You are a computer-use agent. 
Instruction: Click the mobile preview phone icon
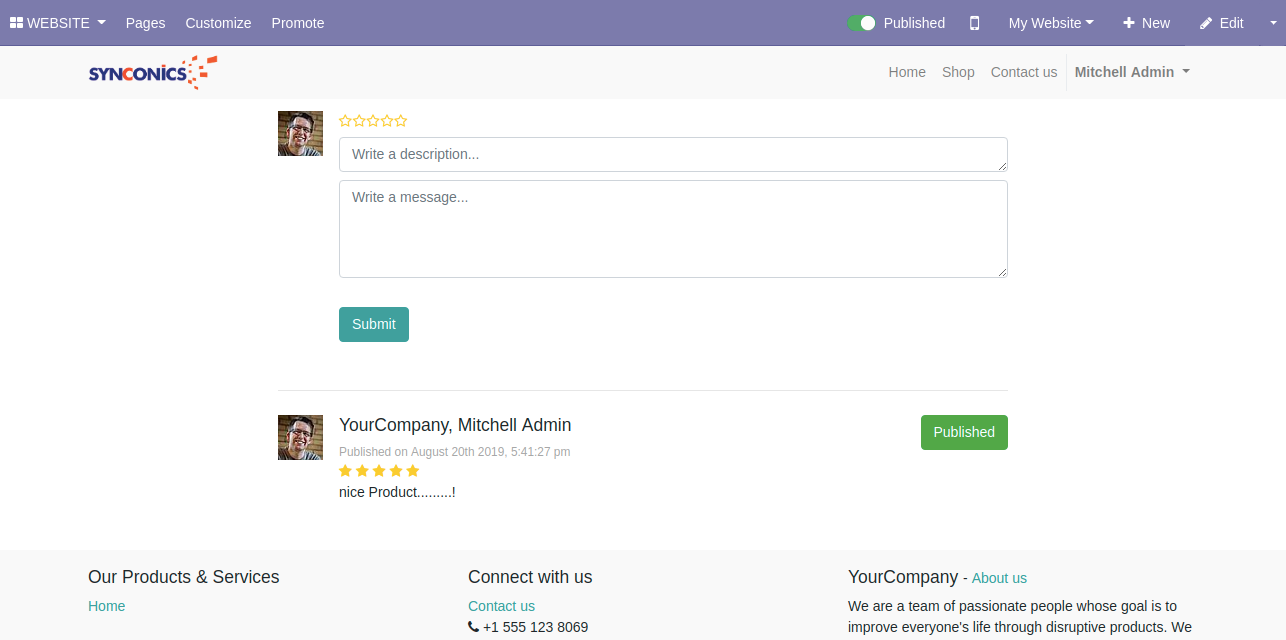(974, 23)
